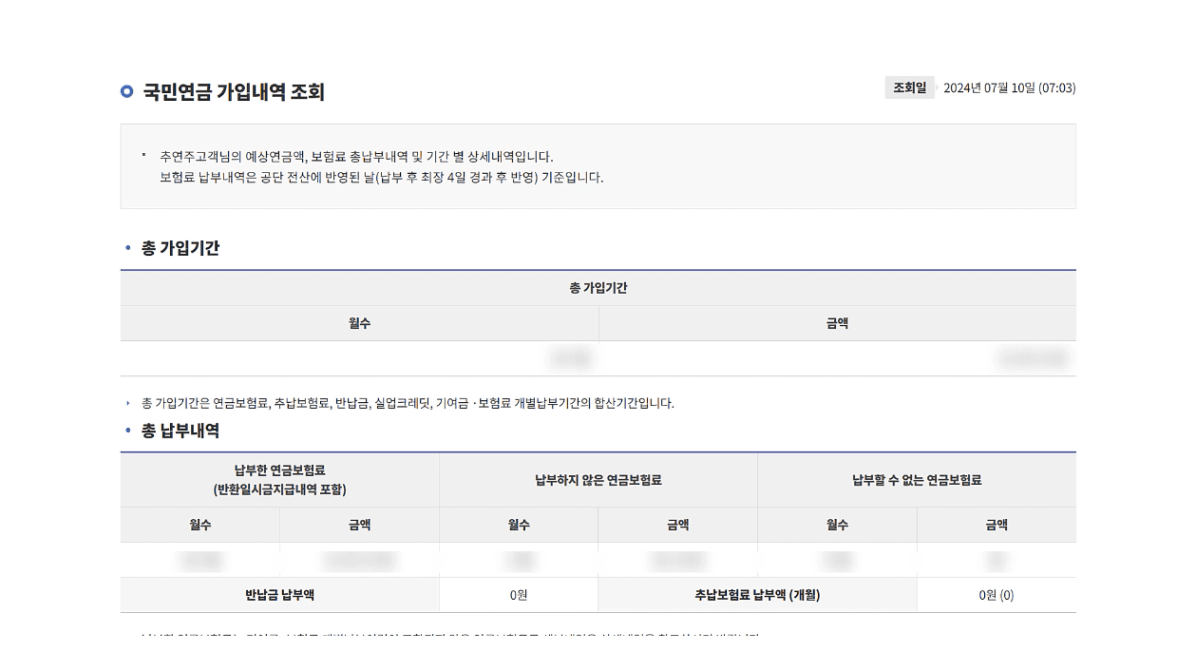The height and width of the screenshot is (652, 1196).
Task: Click the 추납보험료 납부액 (개월) label cell
Action: (x=757, y=595)
